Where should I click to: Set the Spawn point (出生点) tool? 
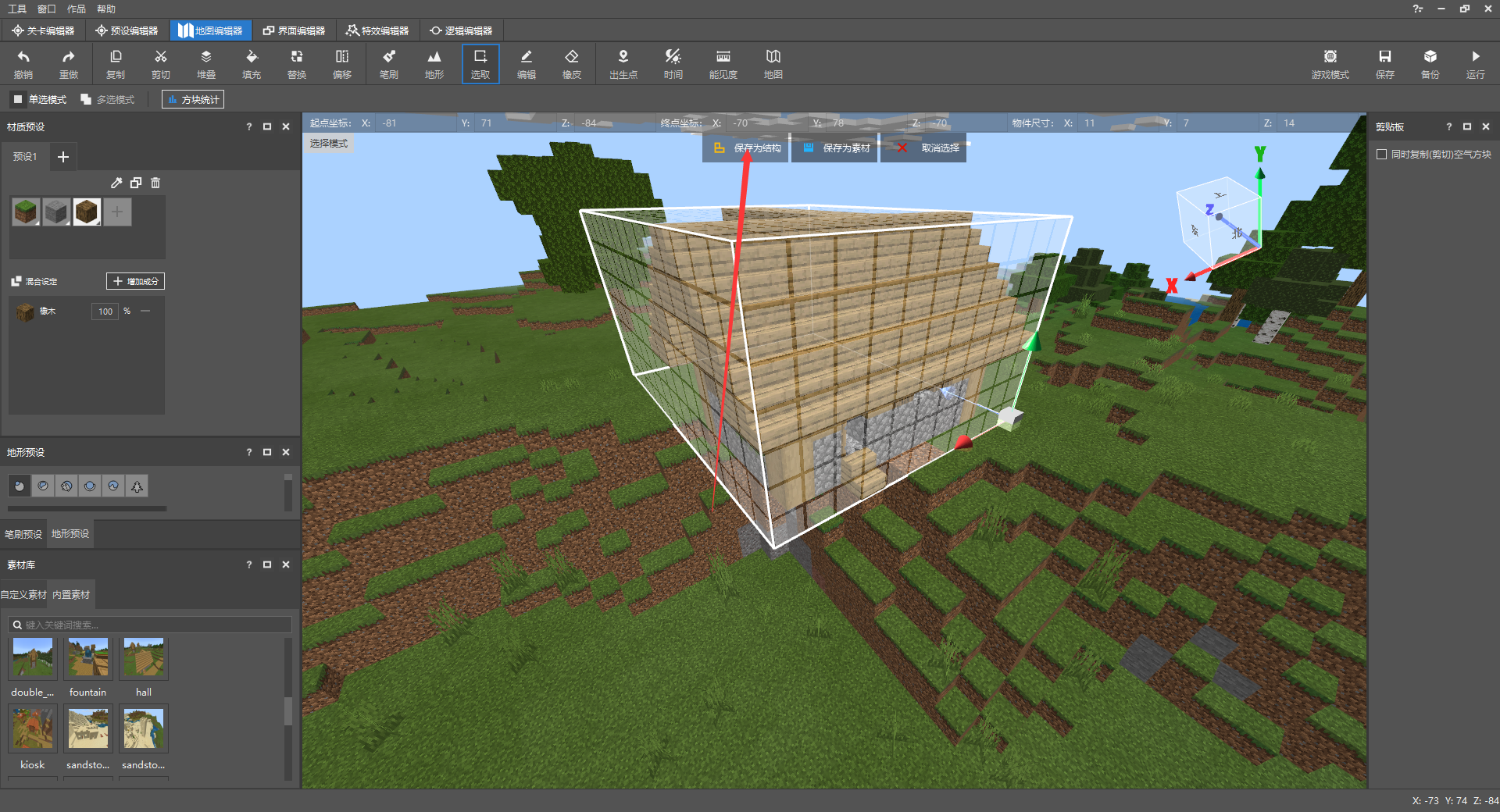tap(623, 64)
